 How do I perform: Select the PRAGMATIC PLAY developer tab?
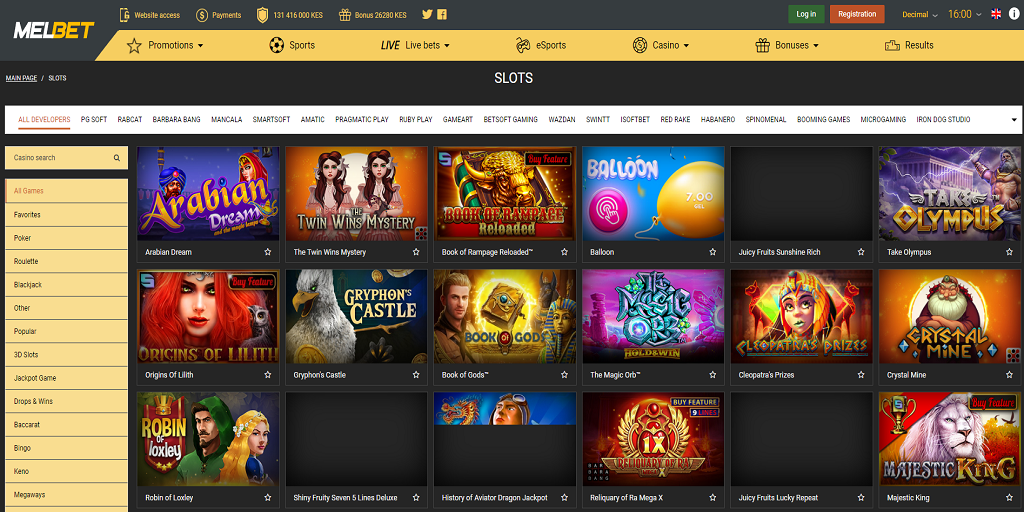[x=362, y=120]
